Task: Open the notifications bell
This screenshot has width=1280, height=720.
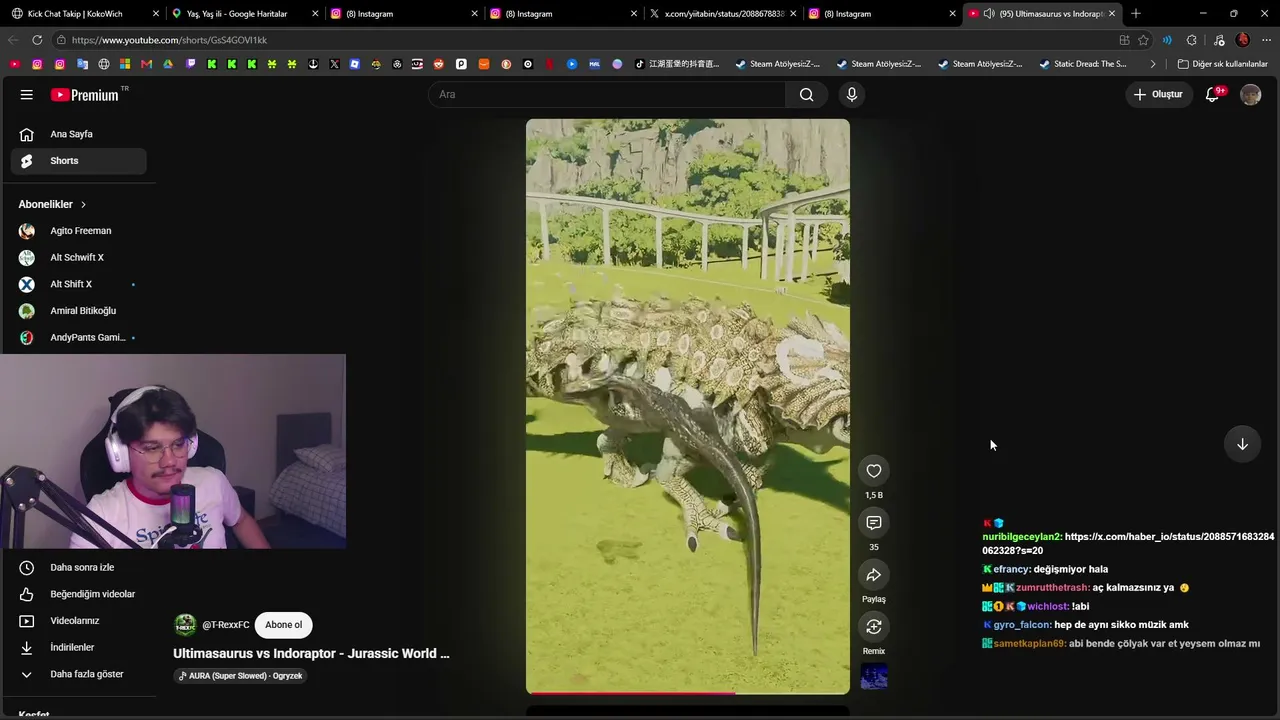Action: point(1213,94)
